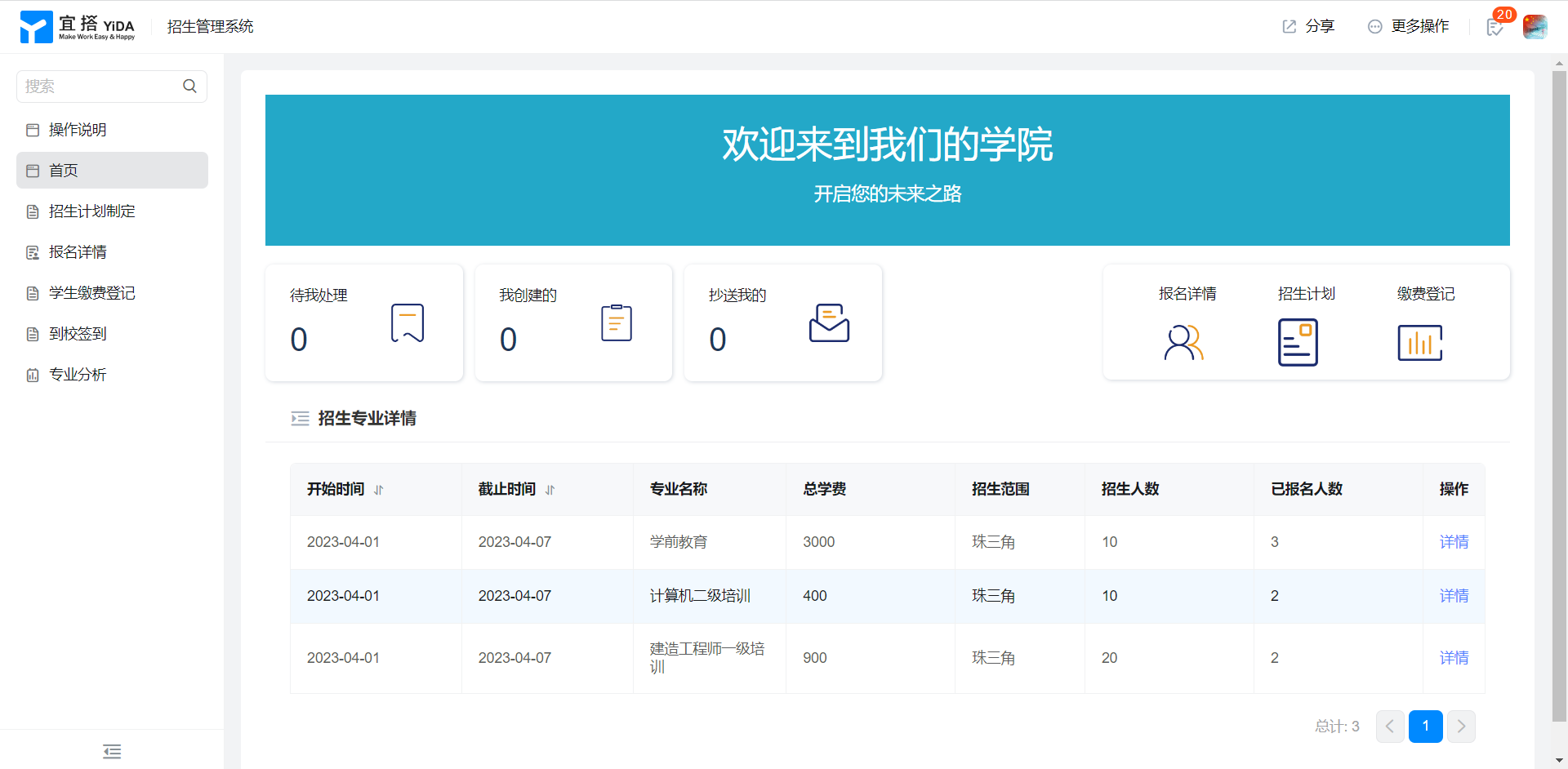The width and height of the screenshot is (1568, 769).
Task: Click previous page arrow in pagination
Action: pos(1390,727)
